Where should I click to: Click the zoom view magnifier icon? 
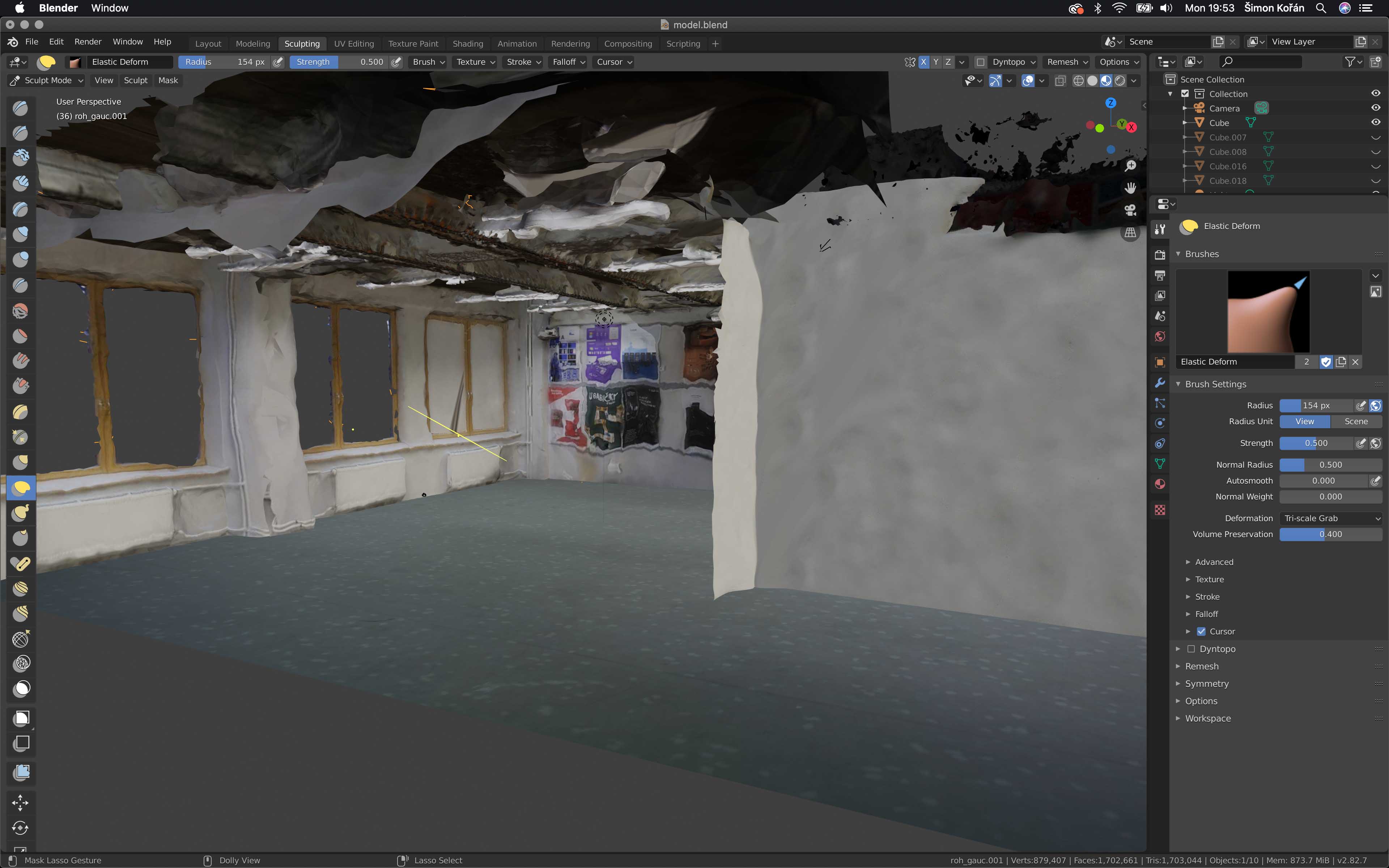click(x=1130, y=165)
